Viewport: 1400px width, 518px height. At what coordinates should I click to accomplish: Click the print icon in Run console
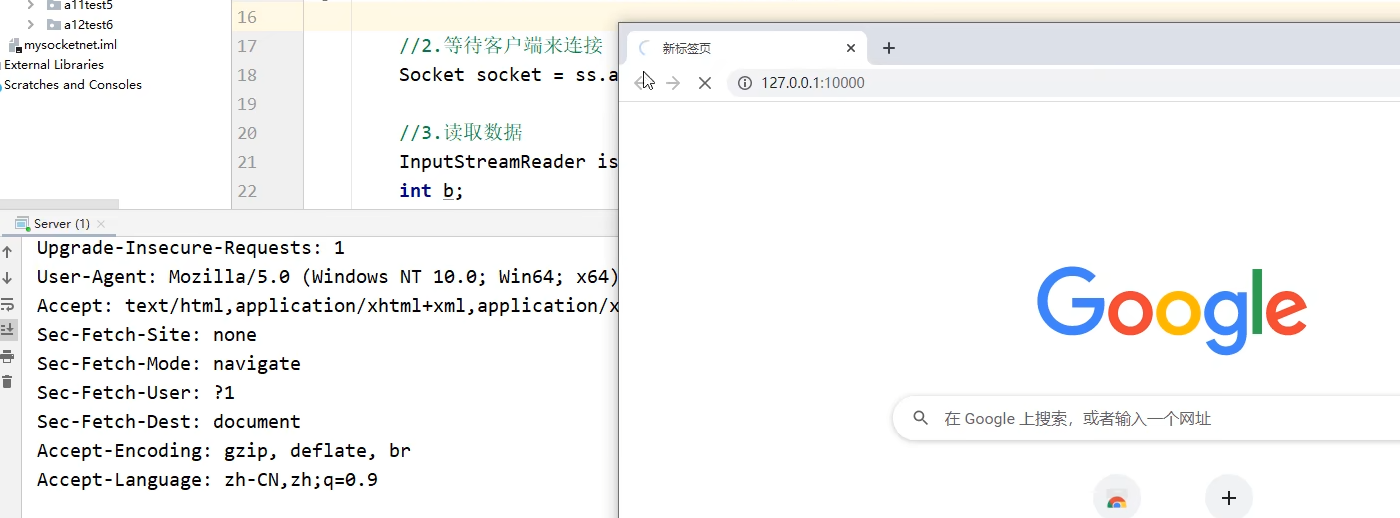tap(7, 356)
